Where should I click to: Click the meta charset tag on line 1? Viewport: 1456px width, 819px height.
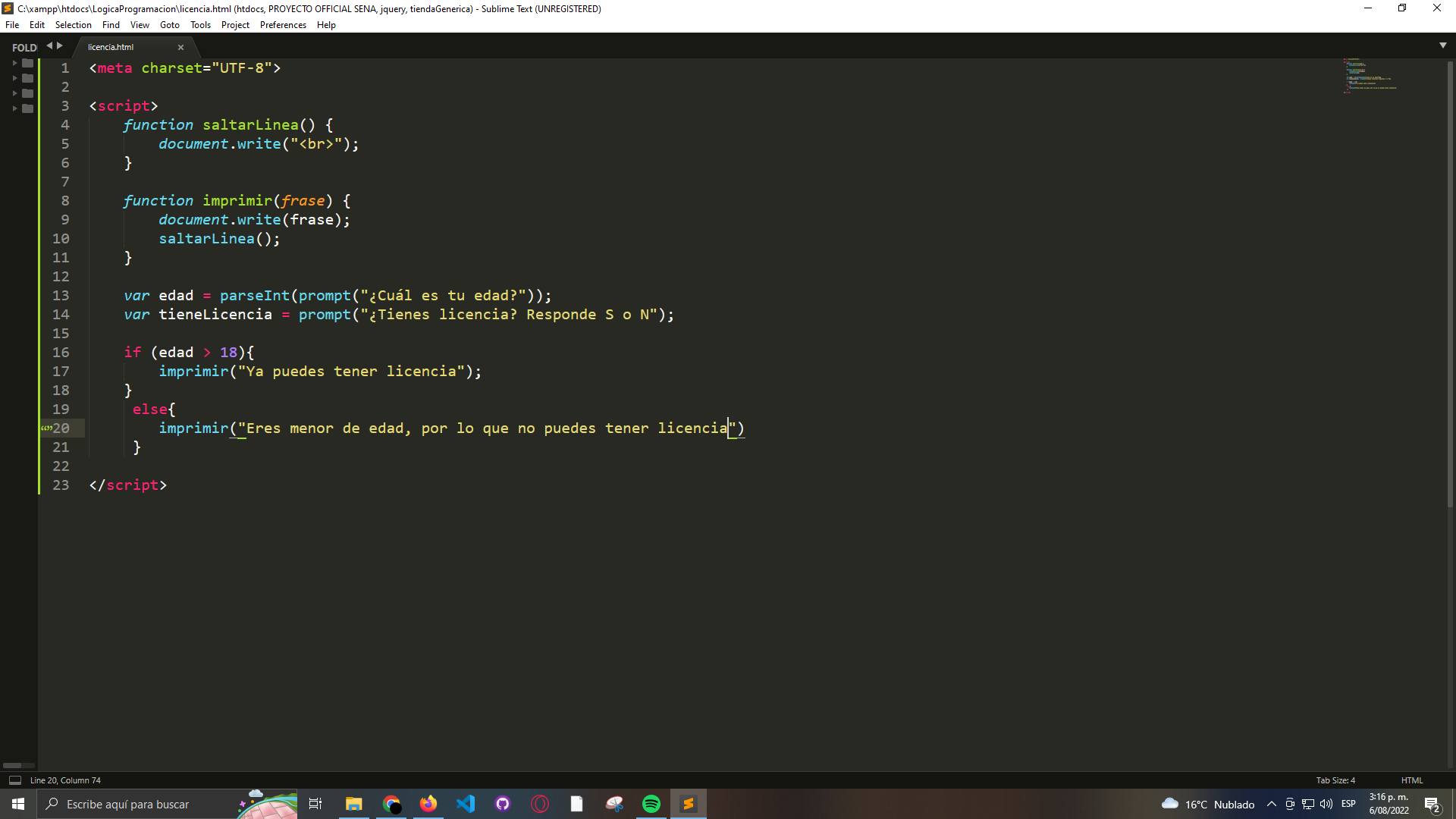coord(185,68)
